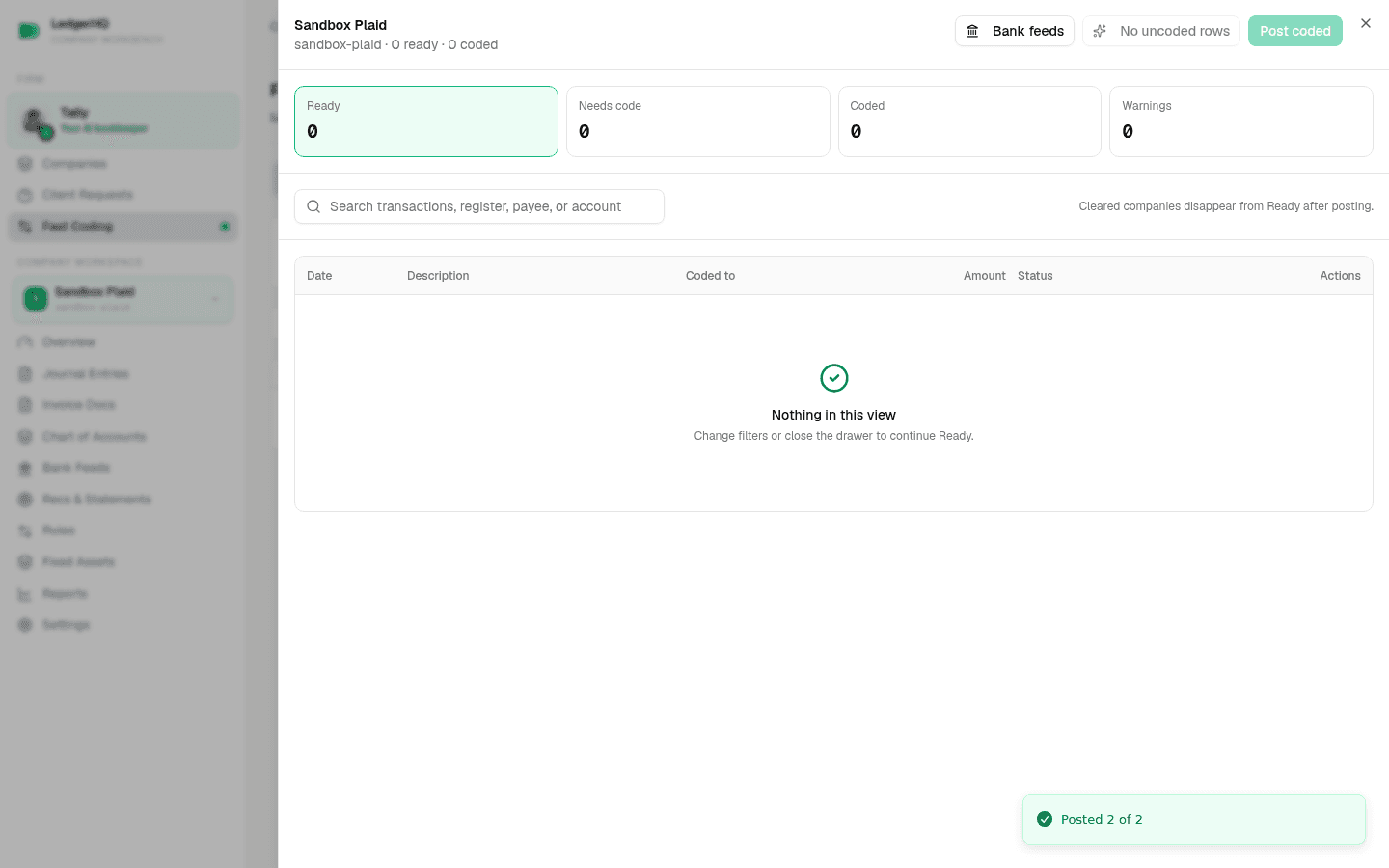Click the sandbox-plaid 0 ready 0 coded subtitle
Image resolution: width=1389 pixels, height=868 pixels.
tap(396, 44)
